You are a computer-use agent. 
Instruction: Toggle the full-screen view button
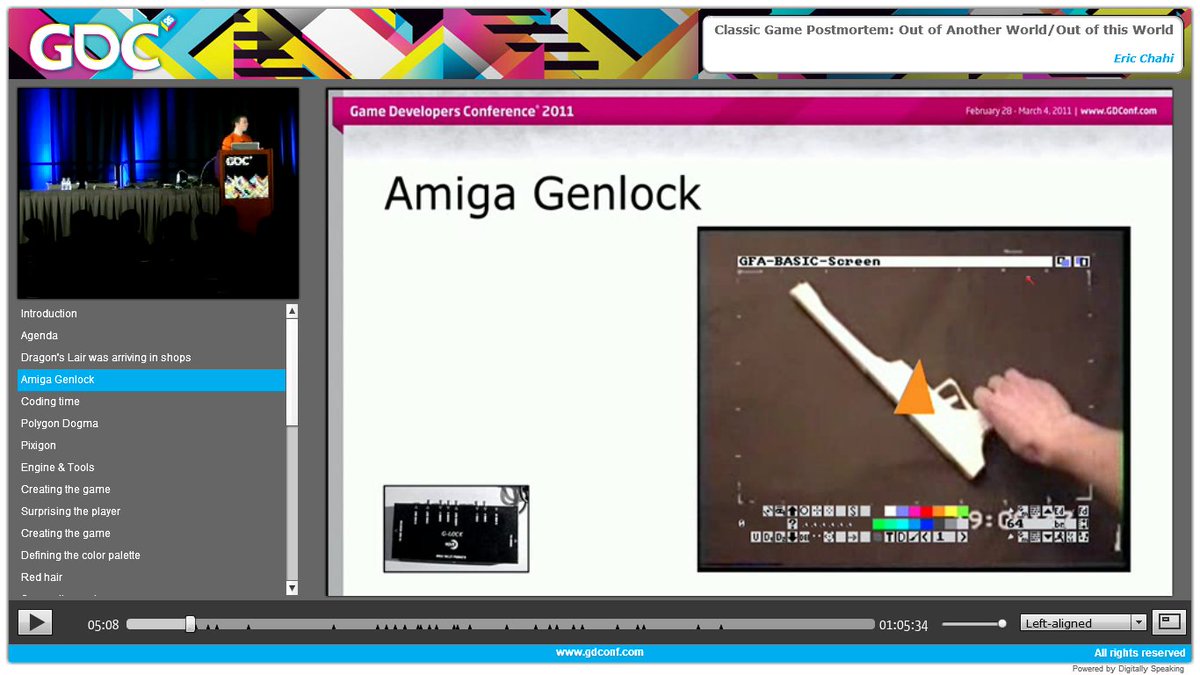(1168, 622)
